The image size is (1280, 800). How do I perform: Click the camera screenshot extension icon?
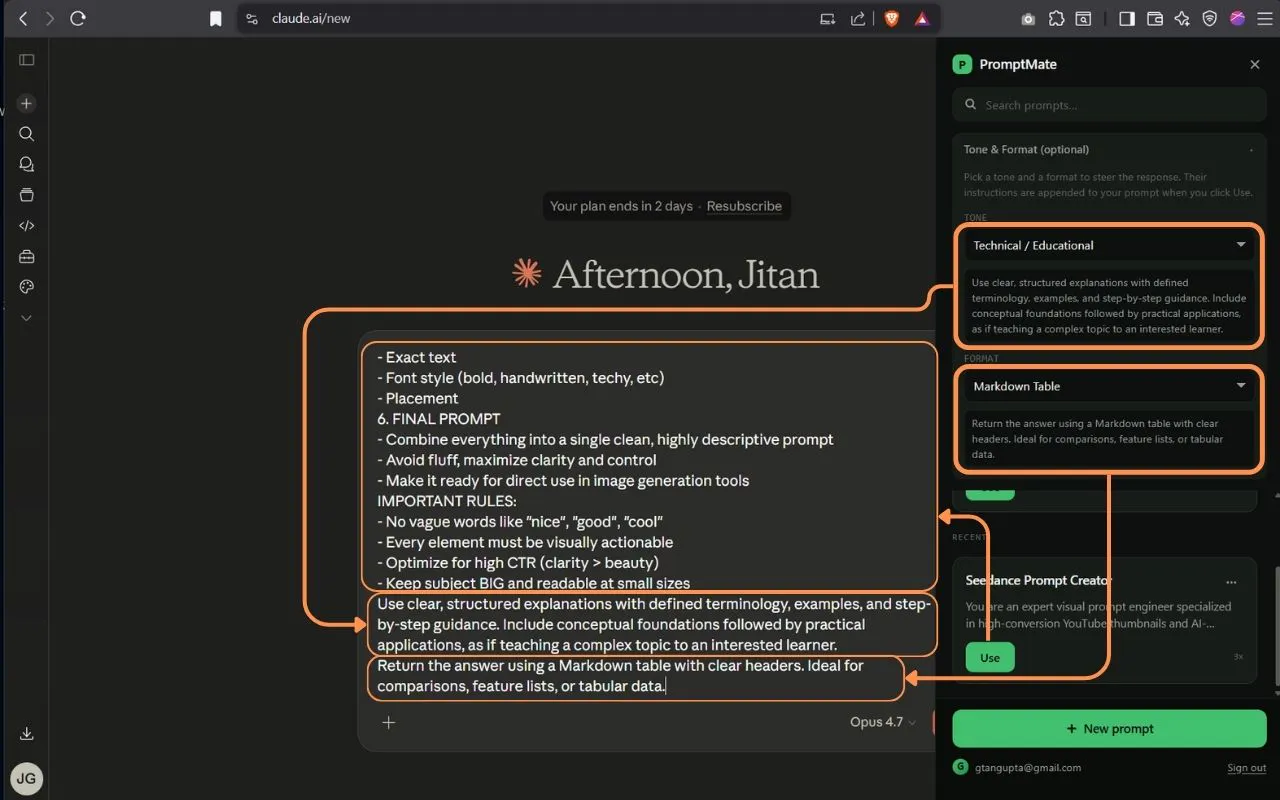1028,18
